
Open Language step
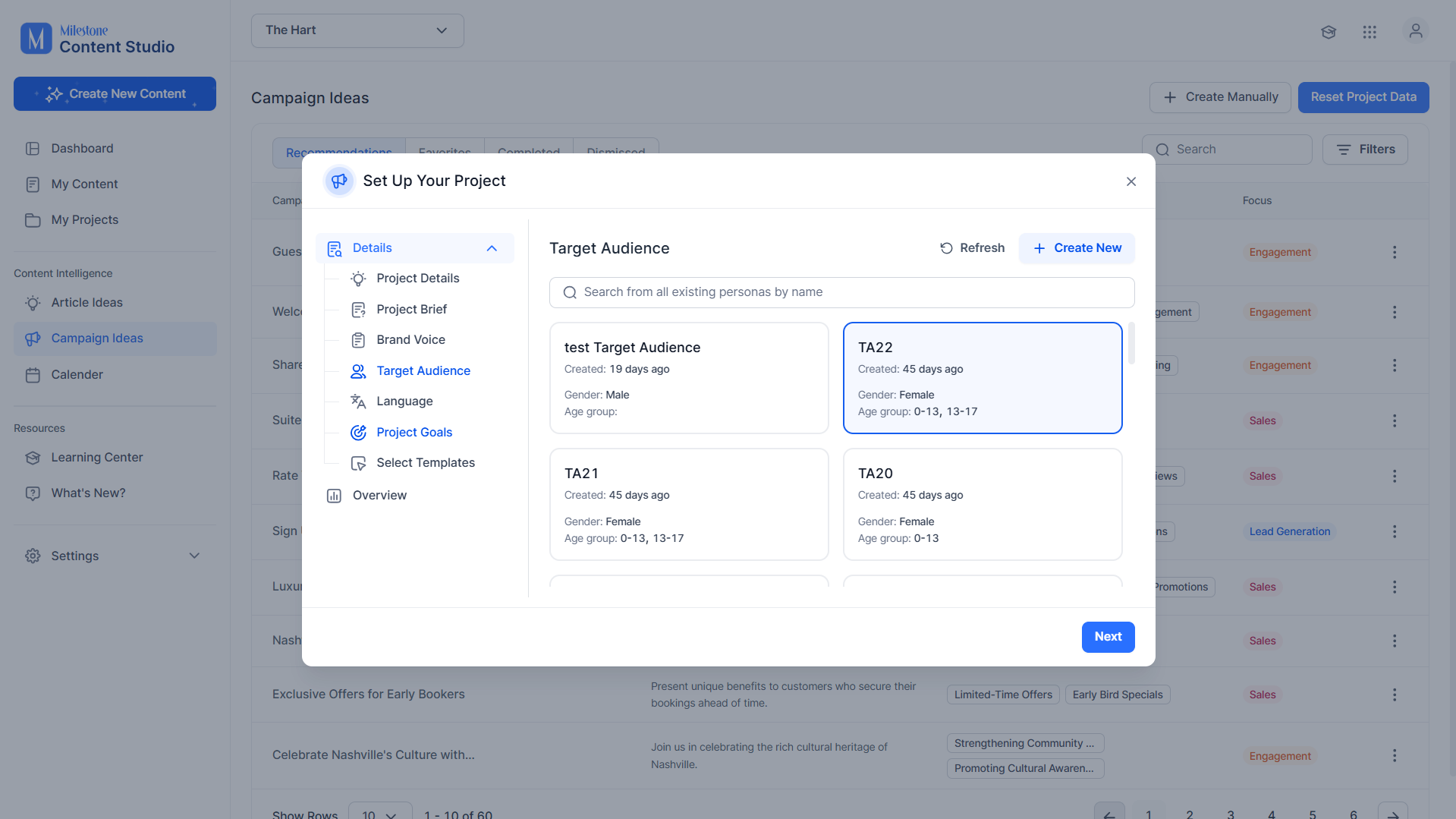(x=404, y=402)
